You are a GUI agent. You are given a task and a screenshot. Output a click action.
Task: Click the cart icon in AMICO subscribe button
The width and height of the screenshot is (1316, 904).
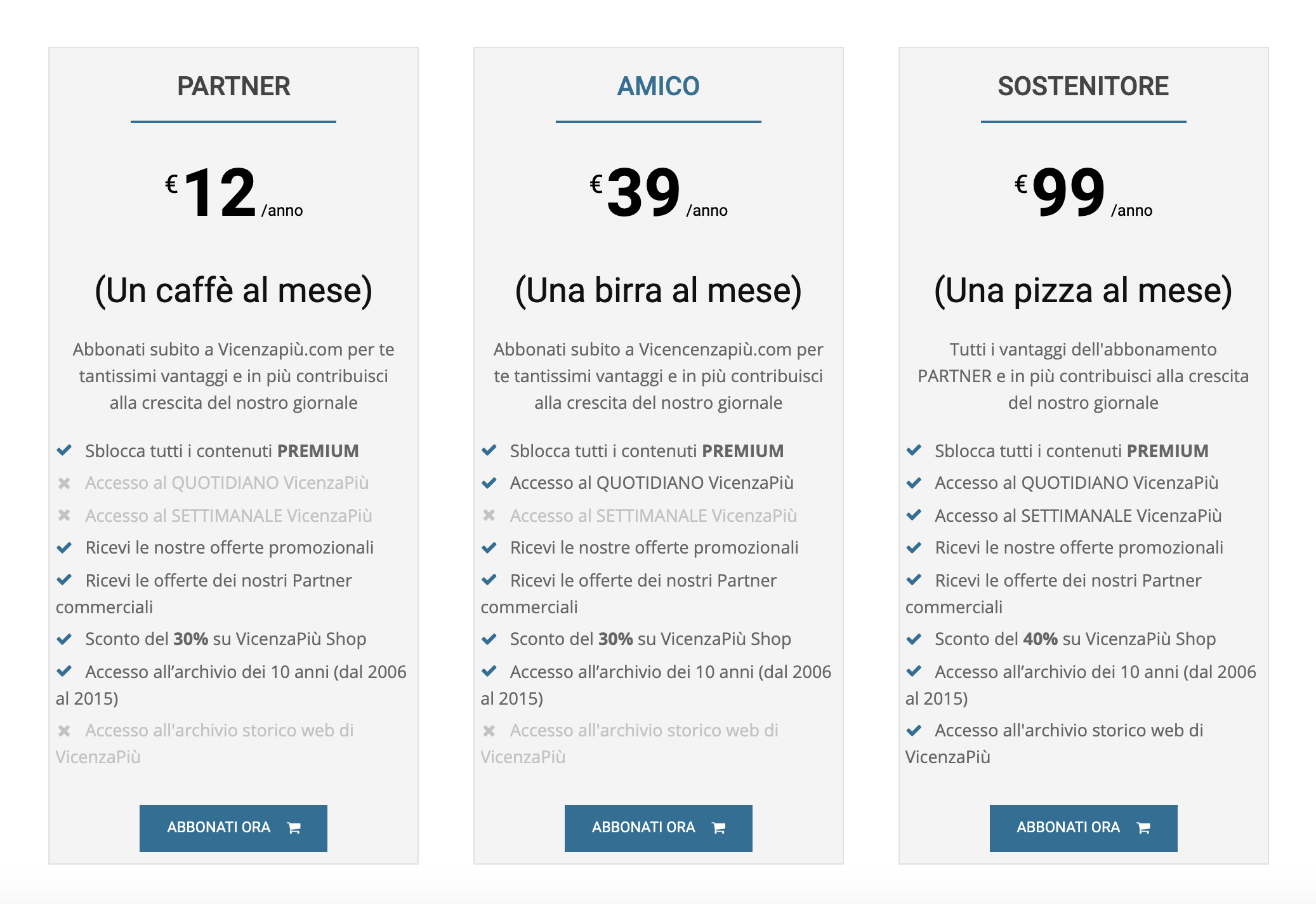[x=718, y=828]
